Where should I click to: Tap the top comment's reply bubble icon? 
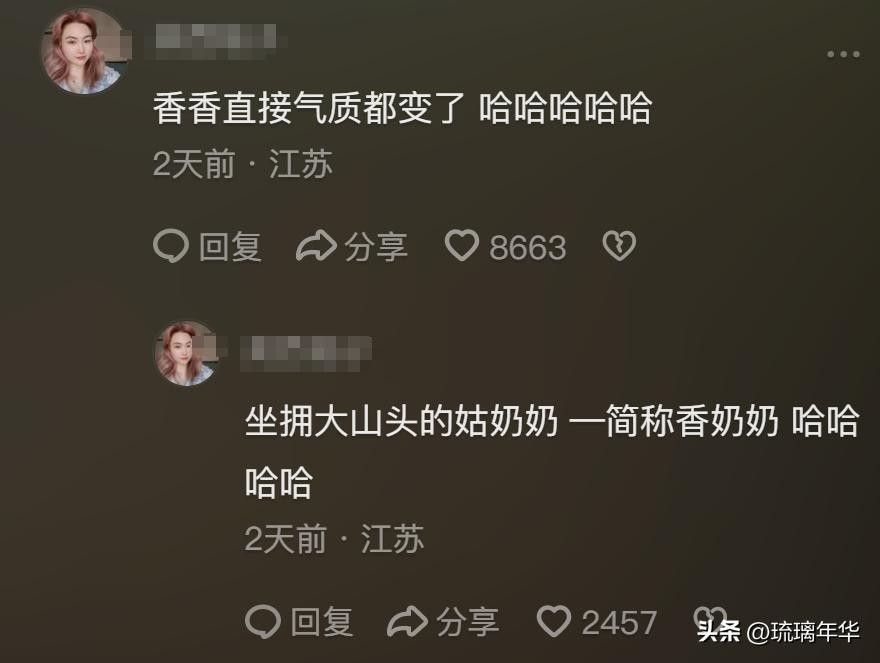171,246
